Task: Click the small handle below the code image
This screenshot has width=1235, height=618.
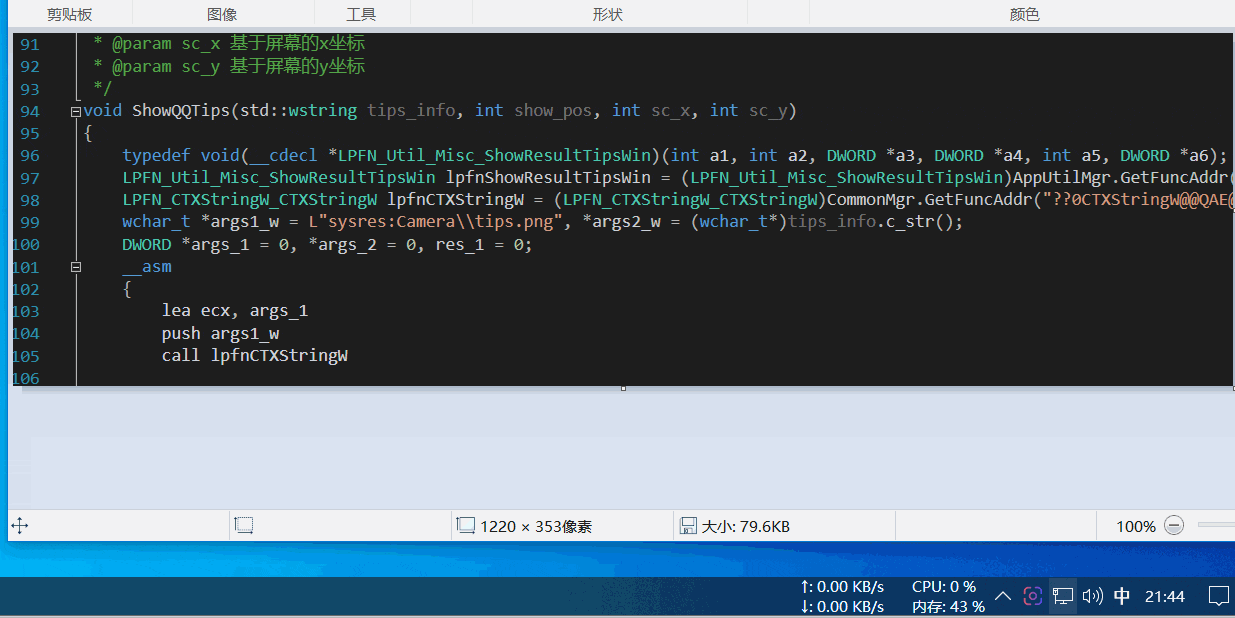Action: coord(623,387)
